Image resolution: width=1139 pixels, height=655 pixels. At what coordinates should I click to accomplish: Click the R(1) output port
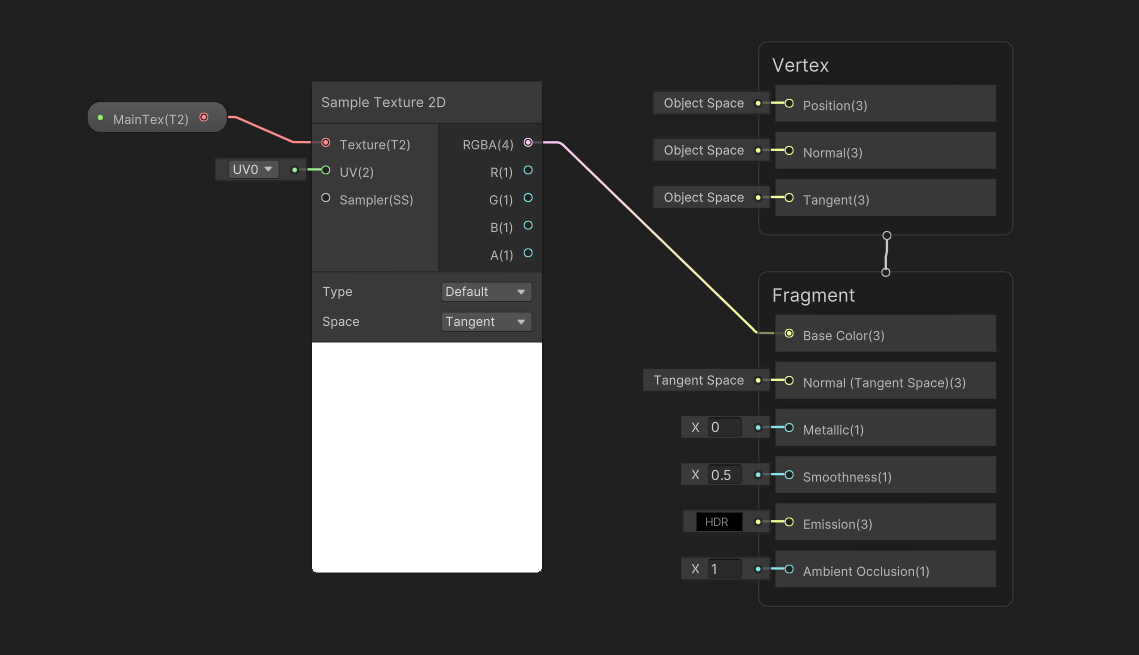click(x=528, y=171)
